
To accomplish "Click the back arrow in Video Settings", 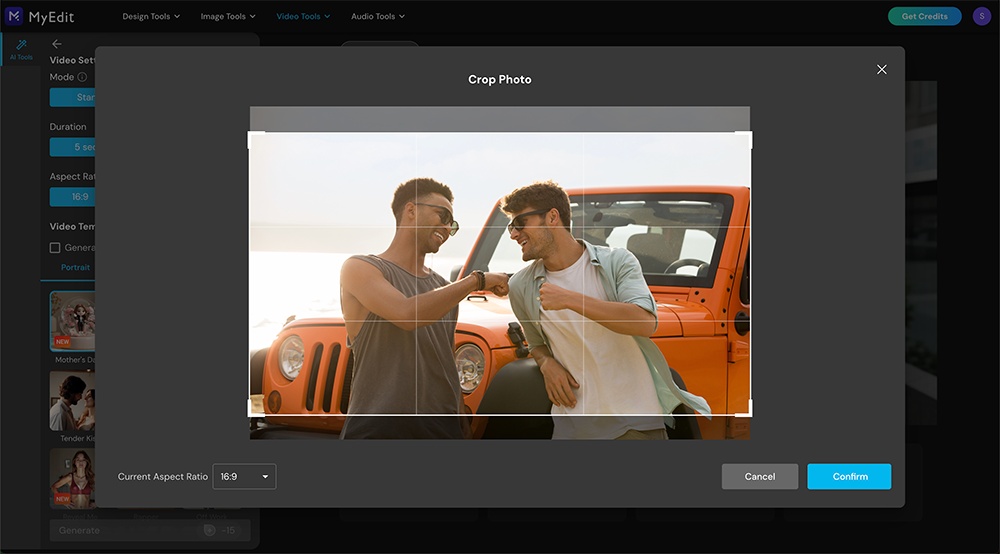I will 57,43.
